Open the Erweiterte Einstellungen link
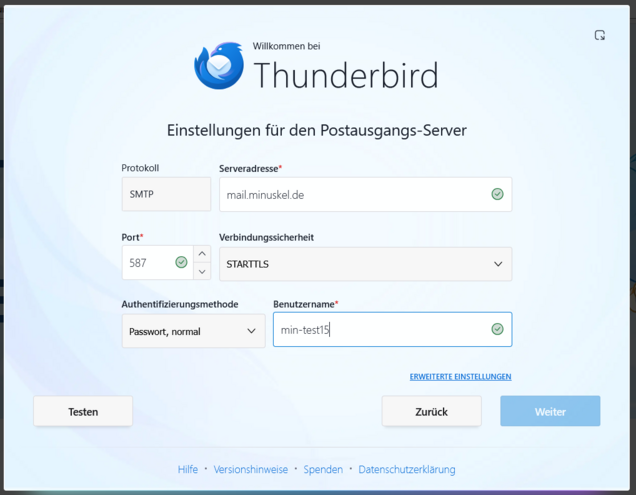Viewport: 636px width, 495px height. [460, 377]
